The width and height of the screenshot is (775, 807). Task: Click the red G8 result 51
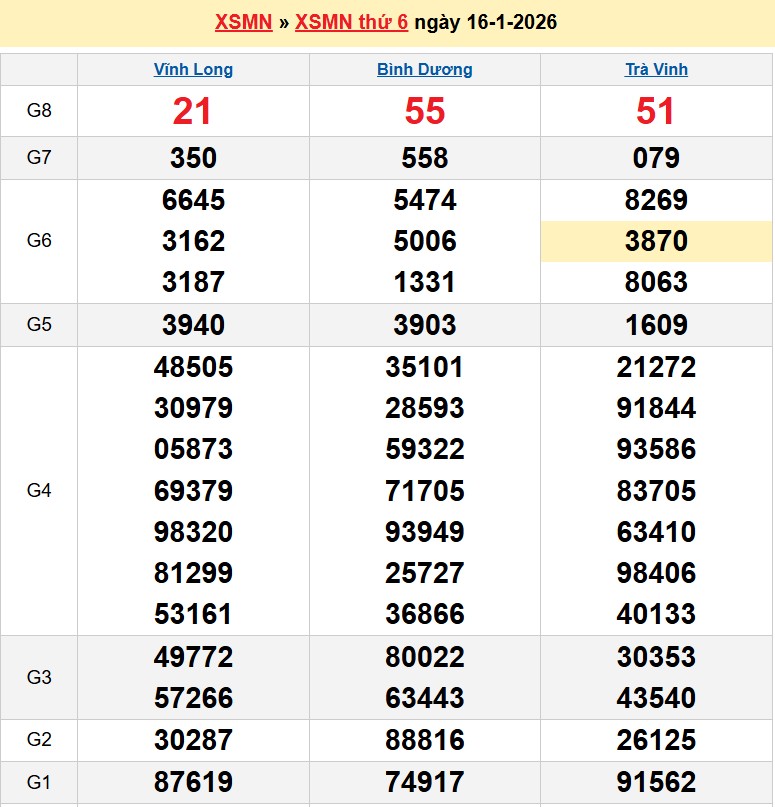pyautogui.click(x=656, y=111)
